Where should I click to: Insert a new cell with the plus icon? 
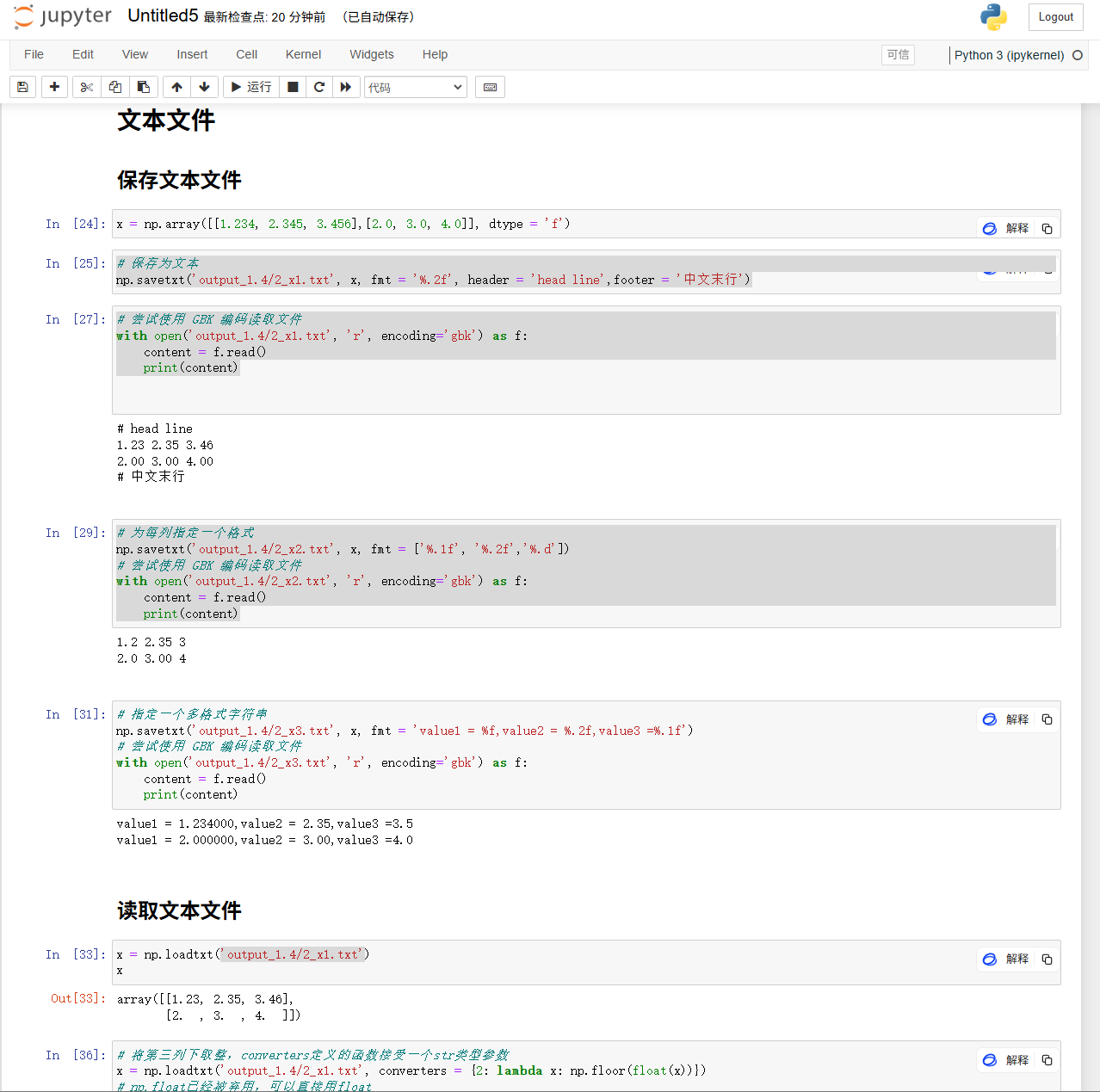(54, 86)
